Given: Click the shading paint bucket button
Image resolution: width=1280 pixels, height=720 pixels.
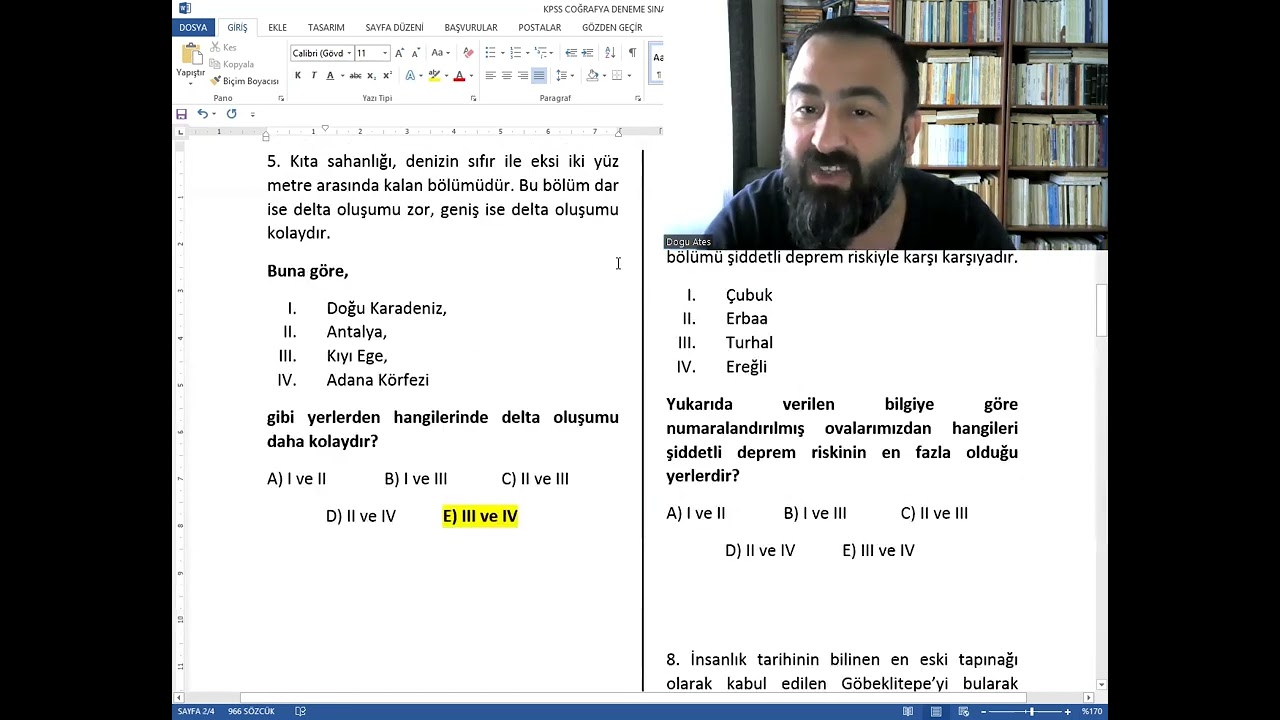Looking at the screenshot, I should coord(592,76).
